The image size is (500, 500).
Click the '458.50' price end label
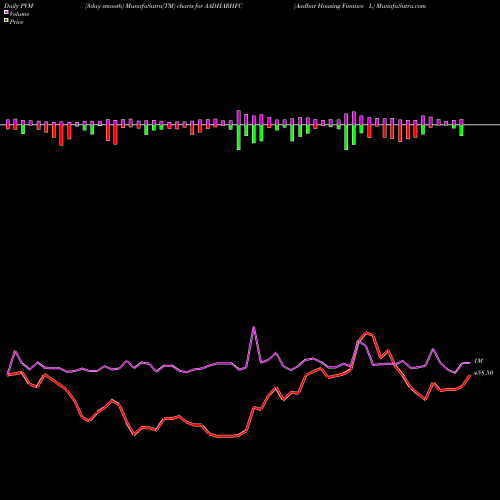coord(483,373)
